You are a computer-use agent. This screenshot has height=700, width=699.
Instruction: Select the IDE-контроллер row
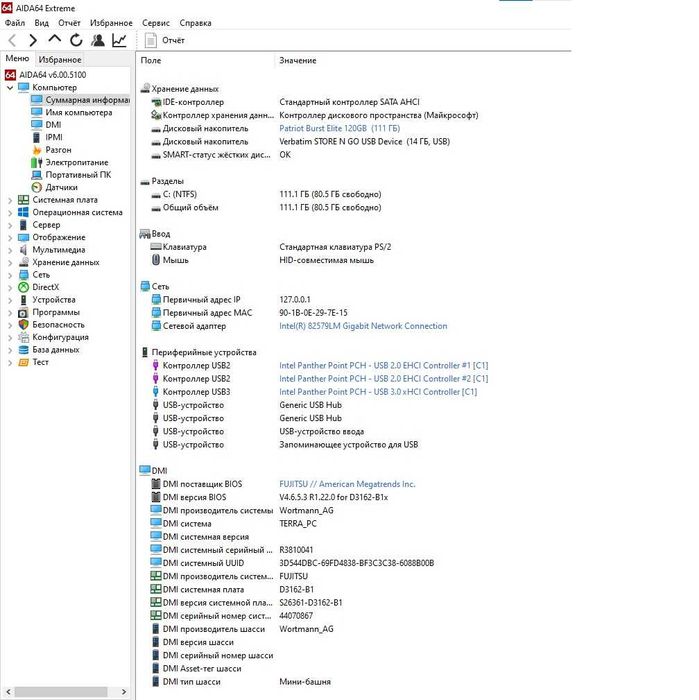[x=285, y=102]
